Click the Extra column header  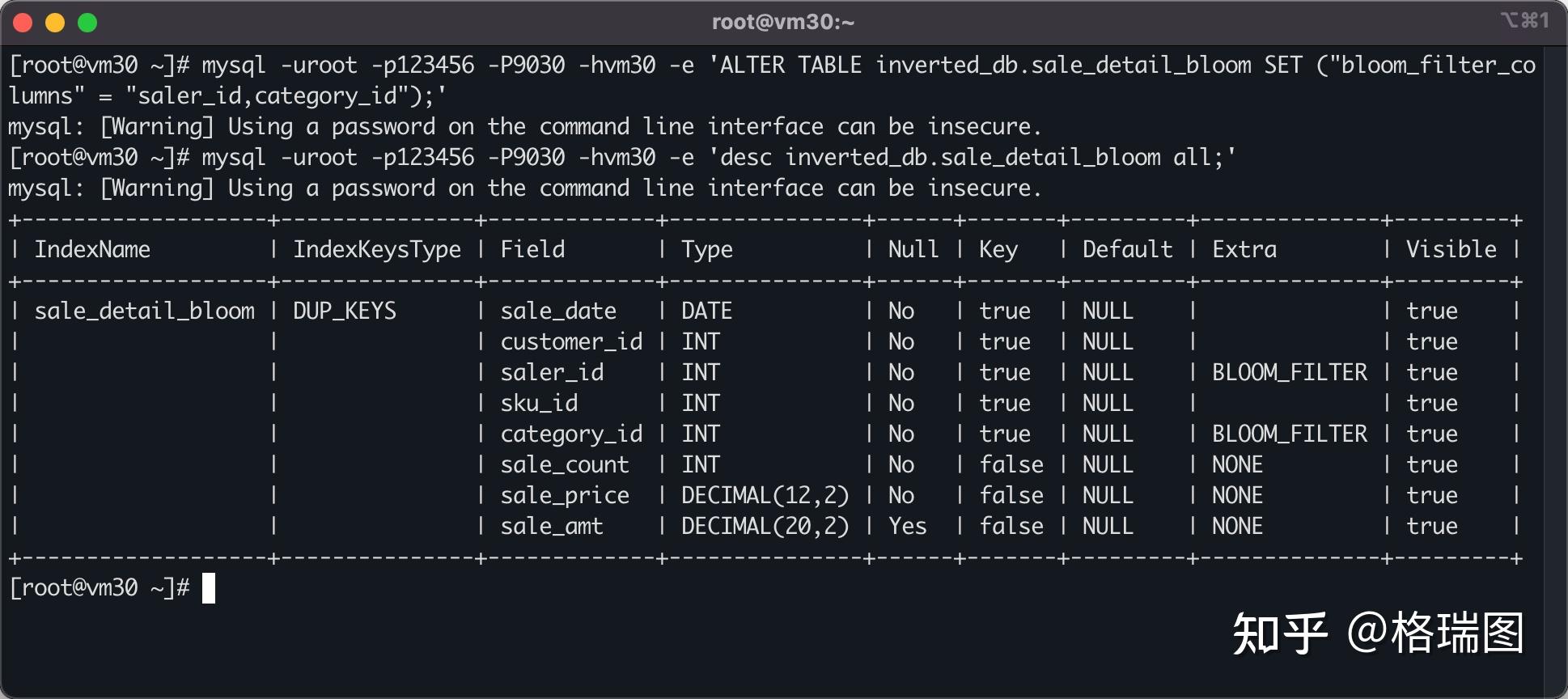(1244, 249)
